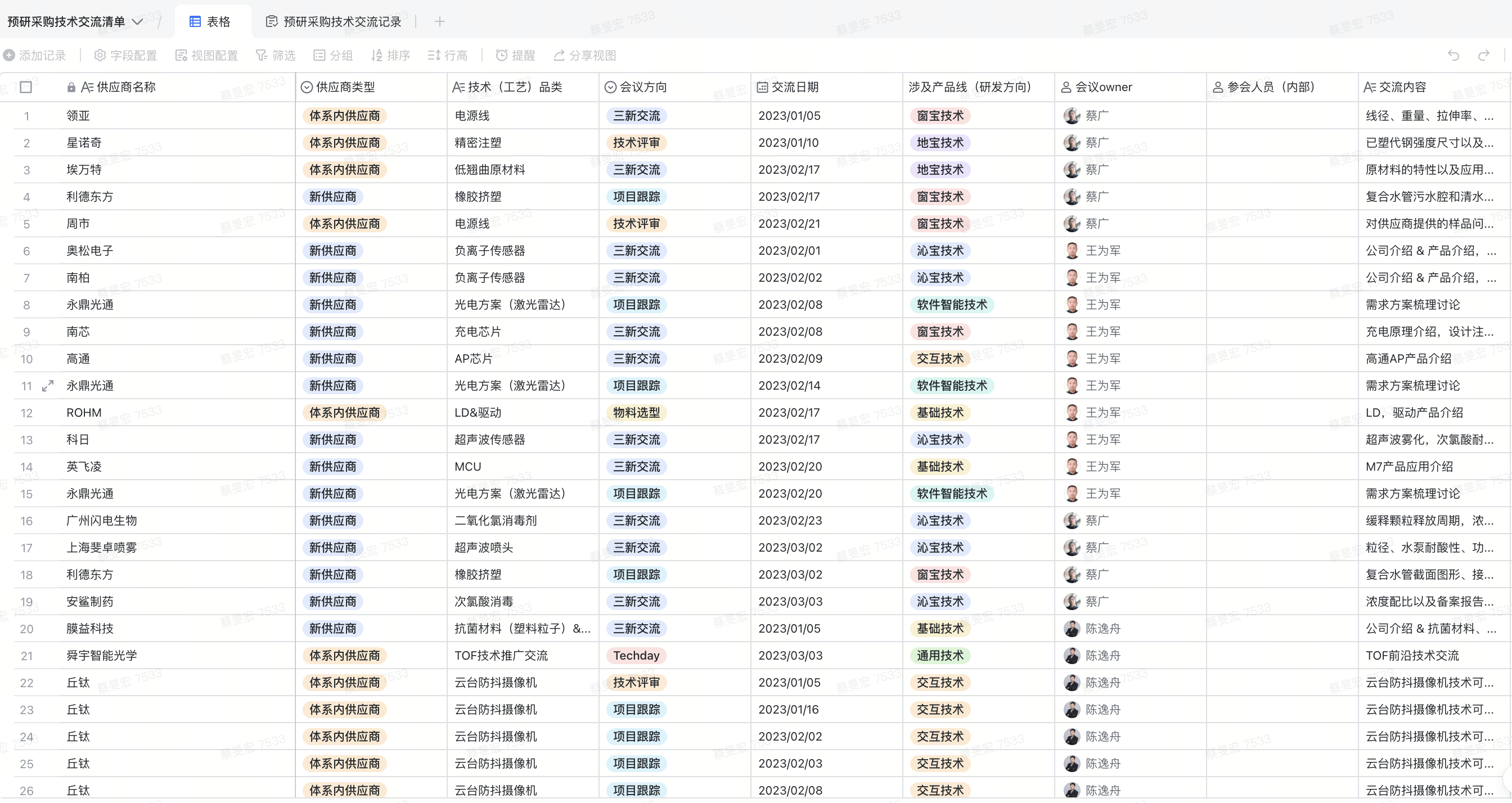Add a new view with the plus button
The image size is (1512, 803).
pyautogui.click(x=440, y=22)
